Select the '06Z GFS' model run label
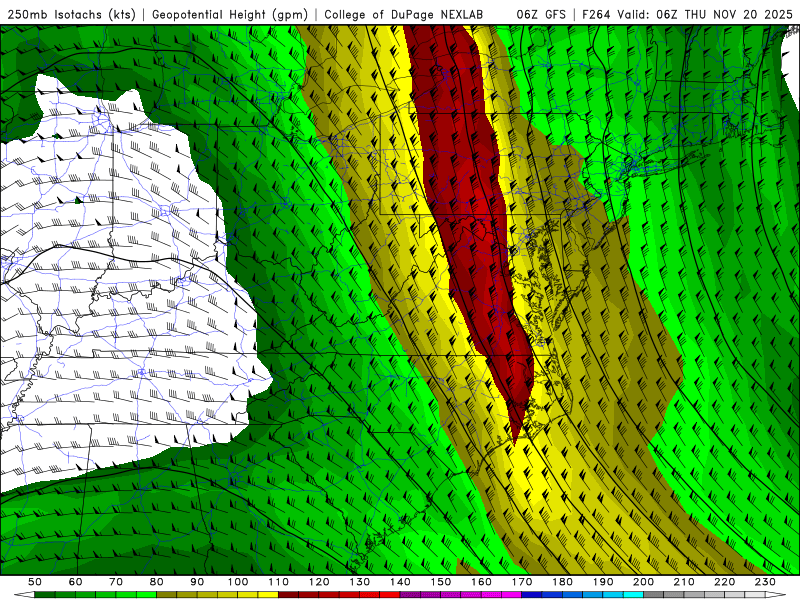This screenshot has height=600, width=800. (541, 15)
